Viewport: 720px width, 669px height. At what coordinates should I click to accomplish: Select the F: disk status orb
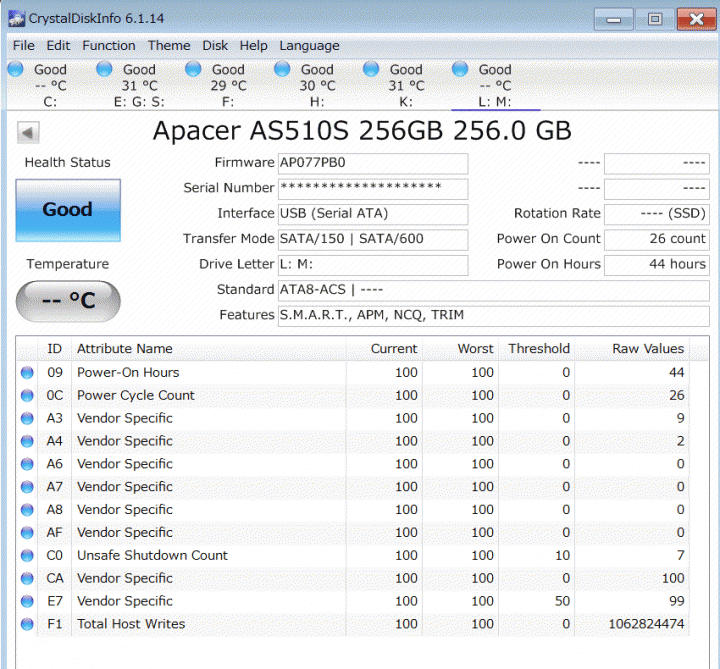[x=193, y=69]
